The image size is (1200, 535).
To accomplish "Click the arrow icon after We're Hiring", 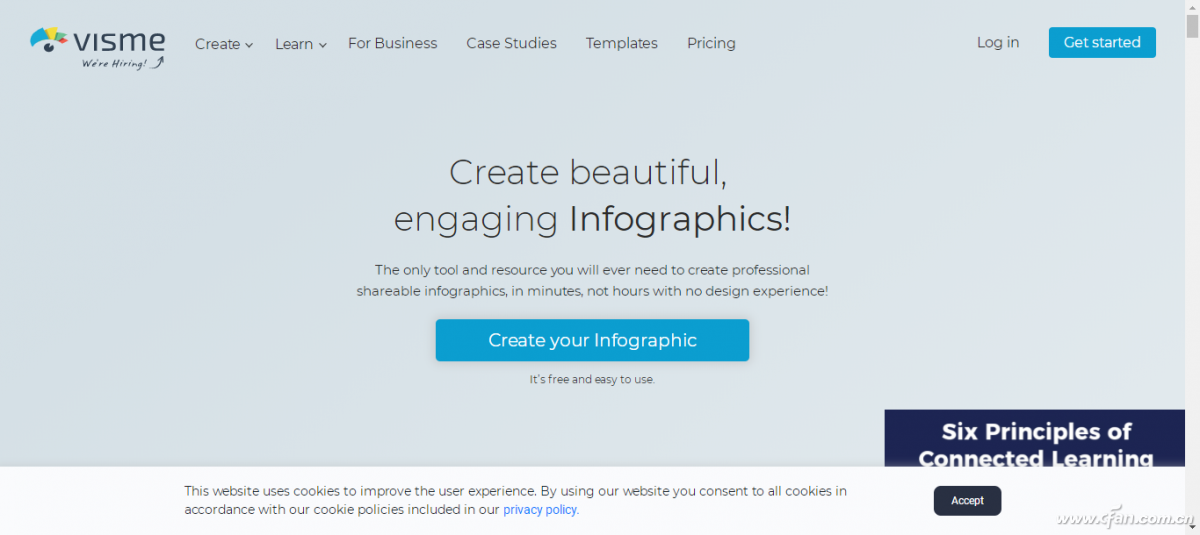I will pyautogui.click(x=158, y=63).
